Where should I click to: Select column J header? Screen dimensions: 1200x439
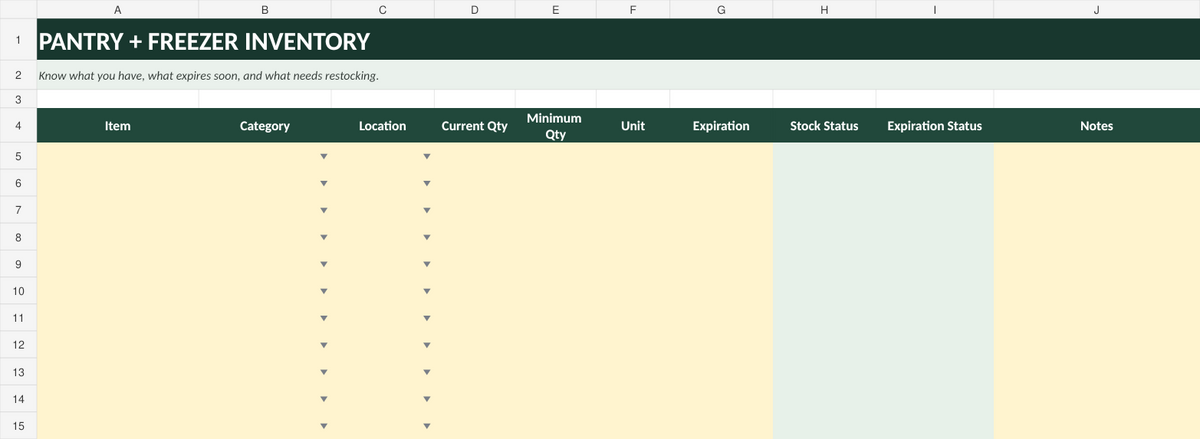pos(1097,10)
